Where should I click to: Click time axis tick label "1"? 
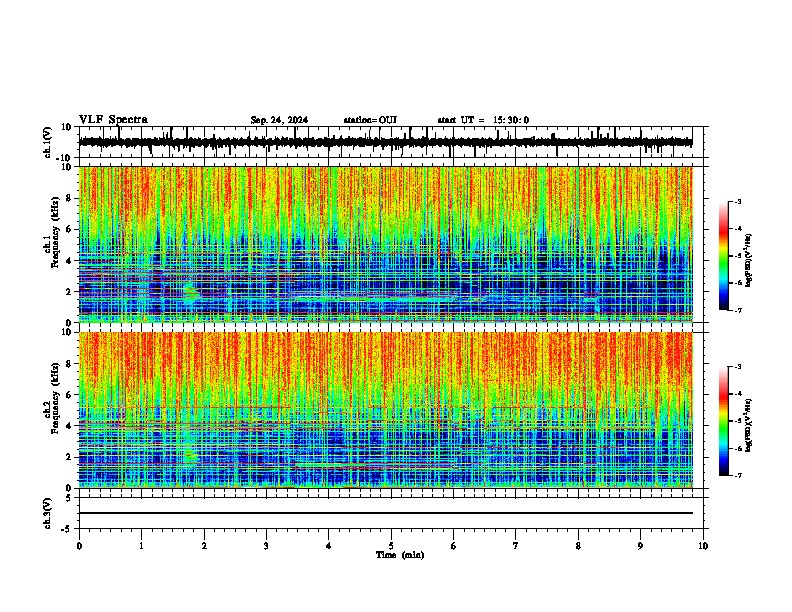[141, 546]
